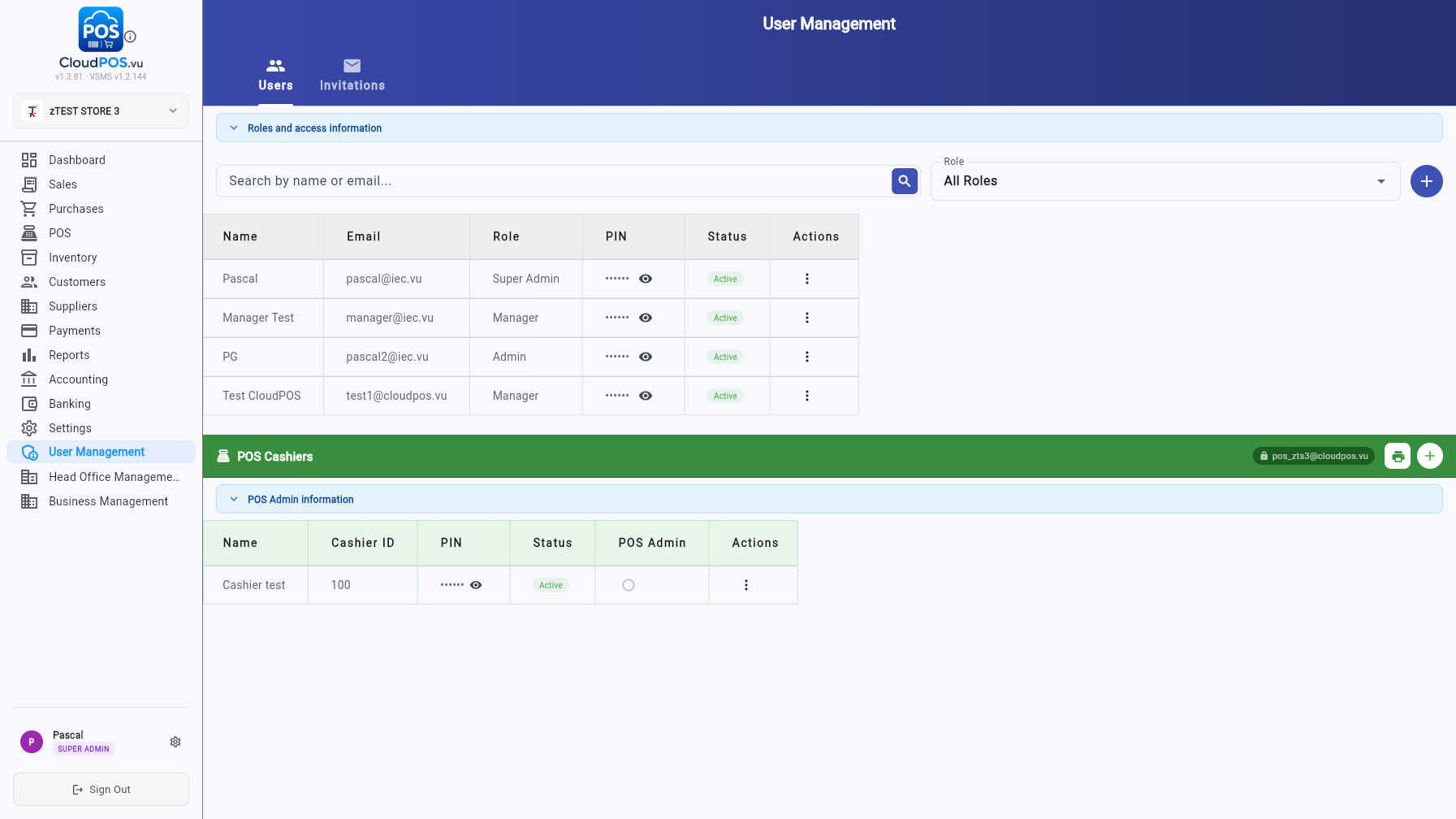Open Settings from sidebar
This screenshot has height=819, width=1456.
[x=101, y=428]
